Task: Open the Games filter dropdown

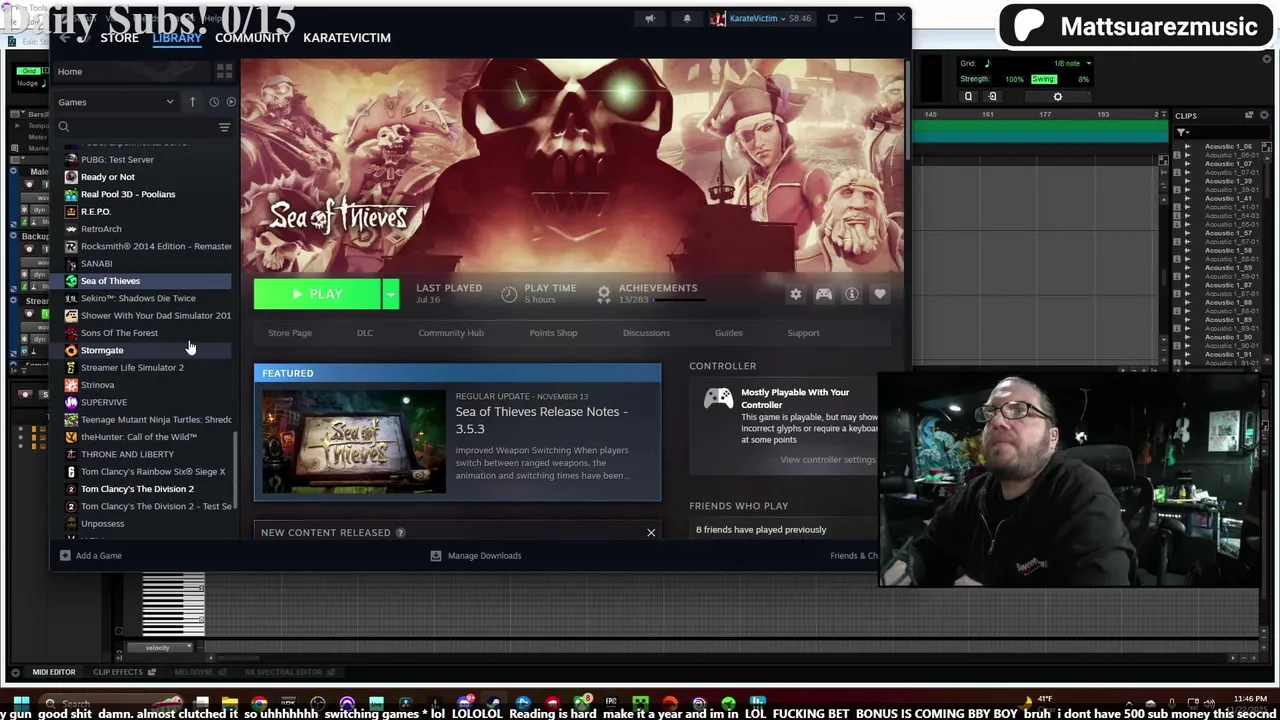Action: [115, 102]
